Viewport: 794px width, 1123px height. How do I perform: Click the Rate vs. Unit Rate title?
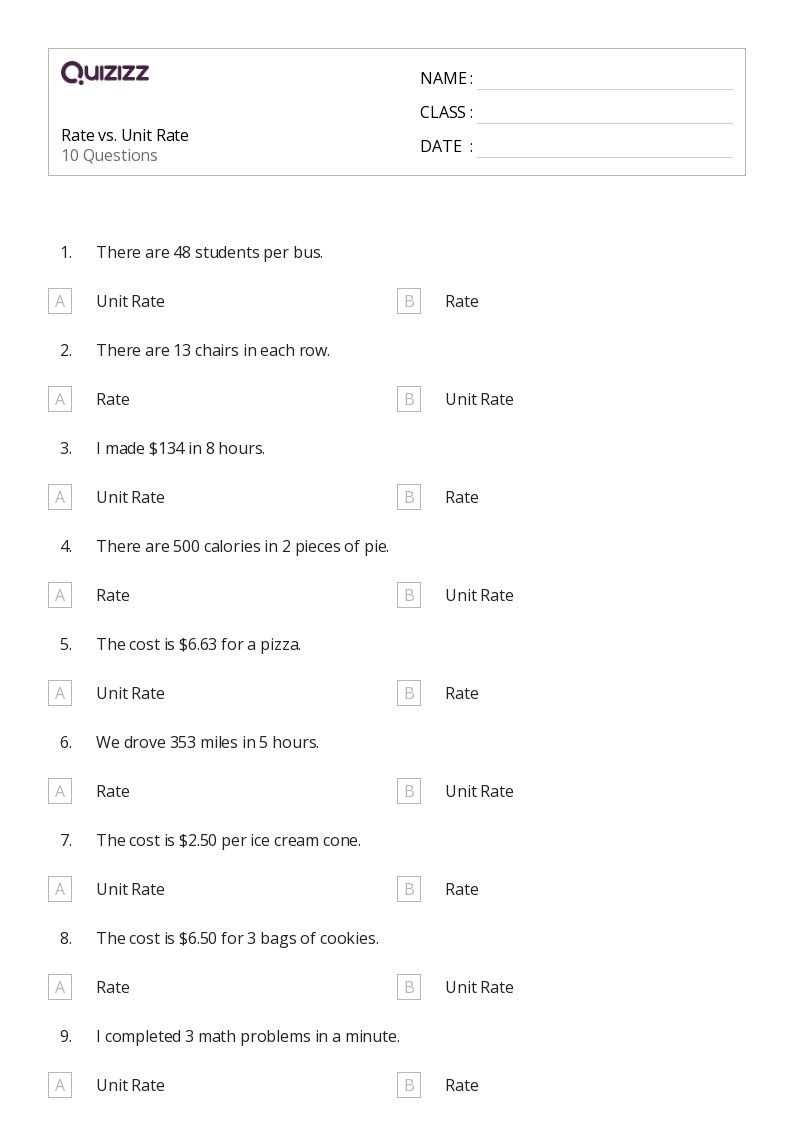(x=125, y=135)
